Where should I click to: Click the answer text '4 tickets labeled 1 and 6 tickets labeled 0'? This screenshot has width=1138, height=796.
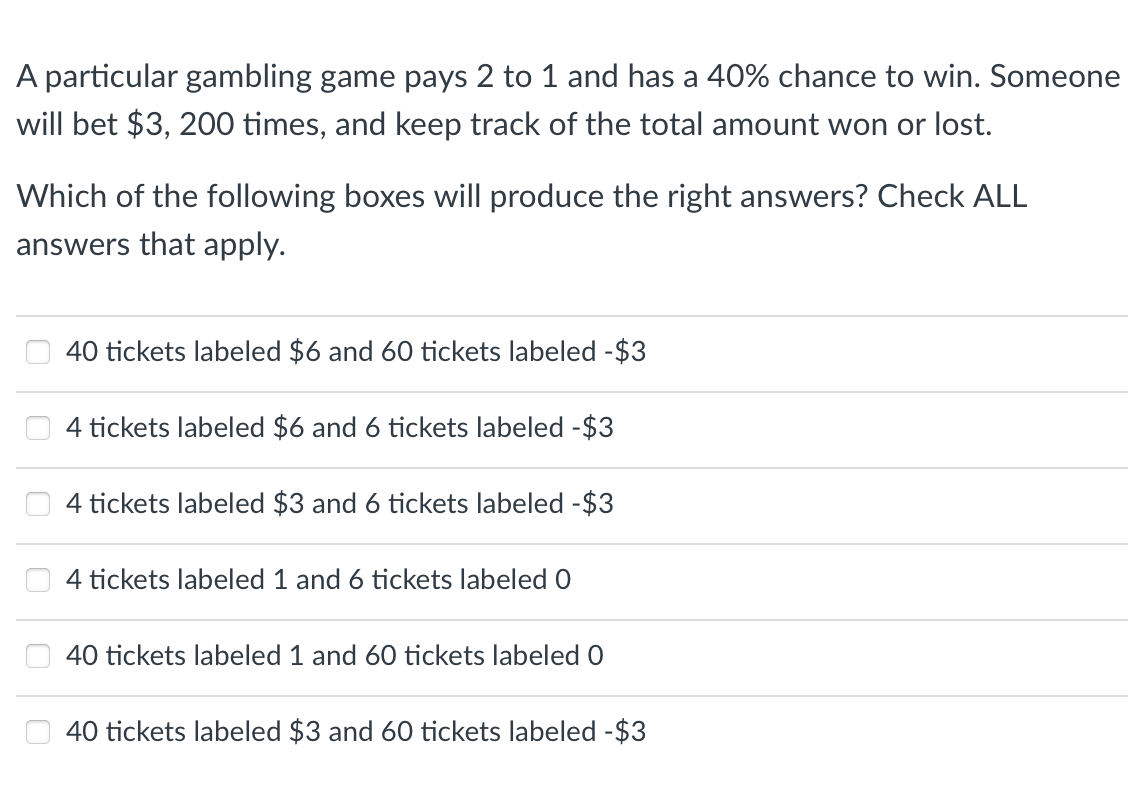click(x=319, y=580)
